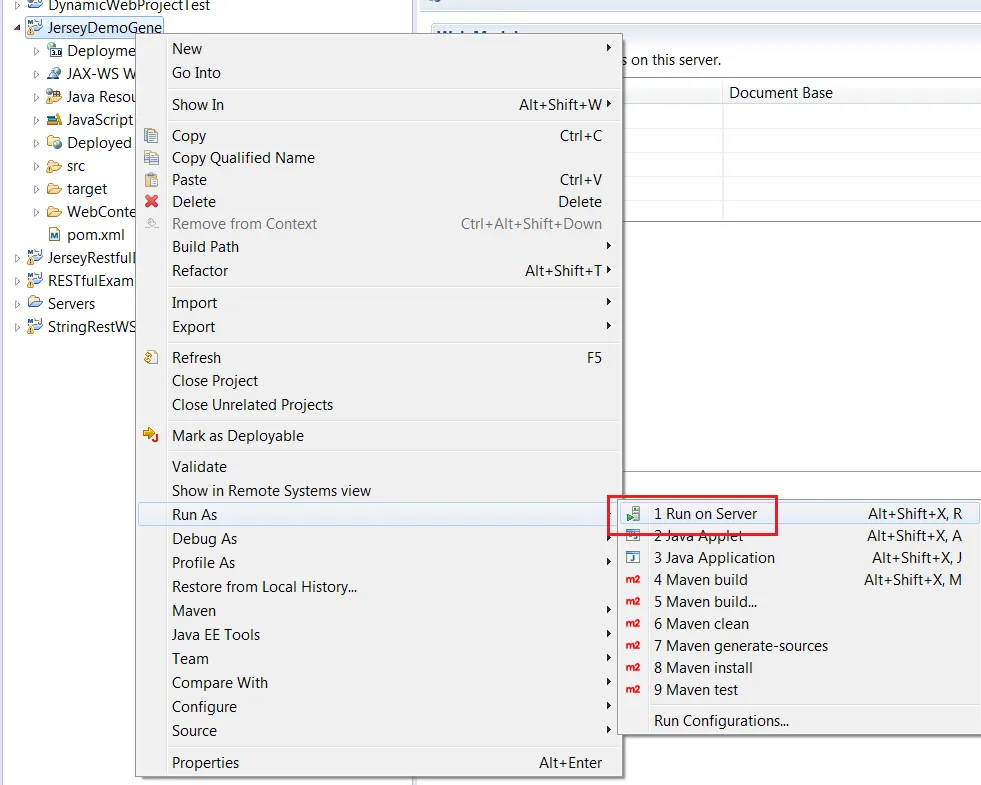Choose Go Into
Image resolution: width=981 pixels, height=785 pixels.
click(379, 73)
